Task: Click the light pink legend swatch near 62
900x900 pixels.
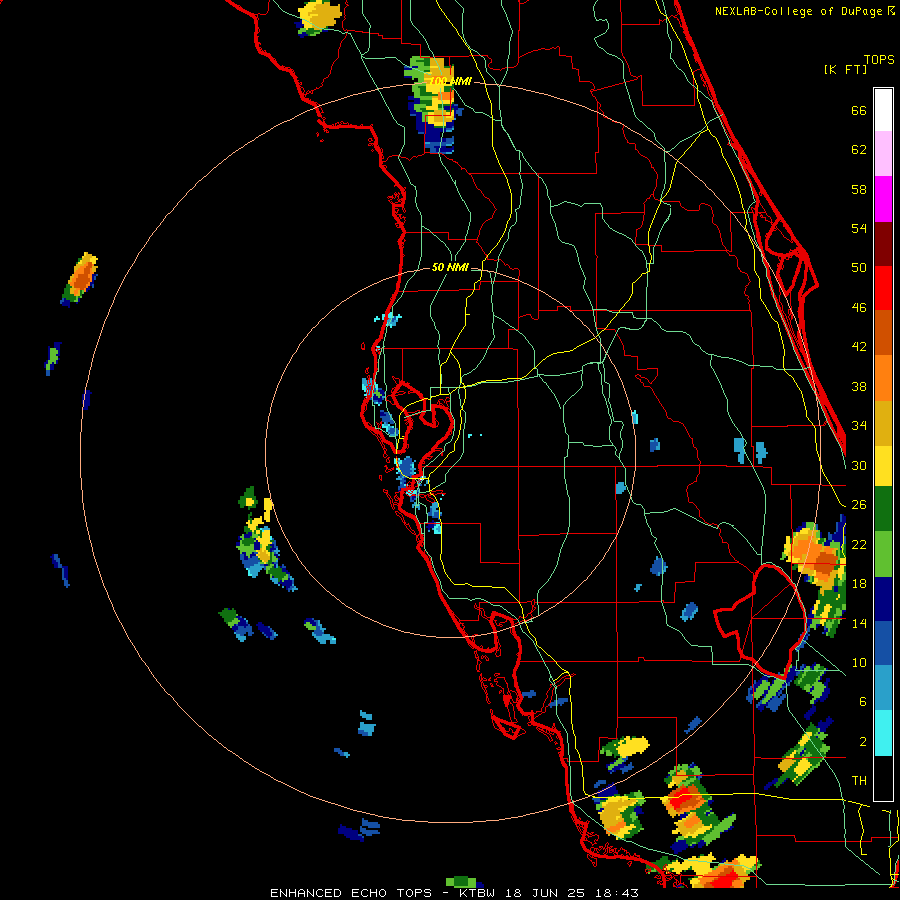Action: (883, 154)
